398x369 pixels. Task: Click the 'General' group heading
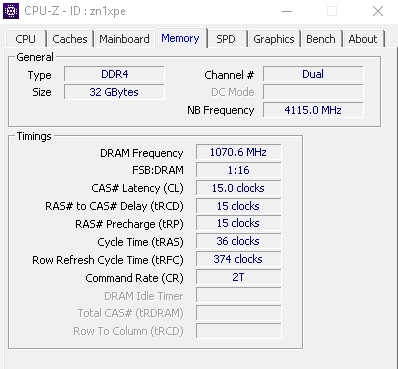35,57
